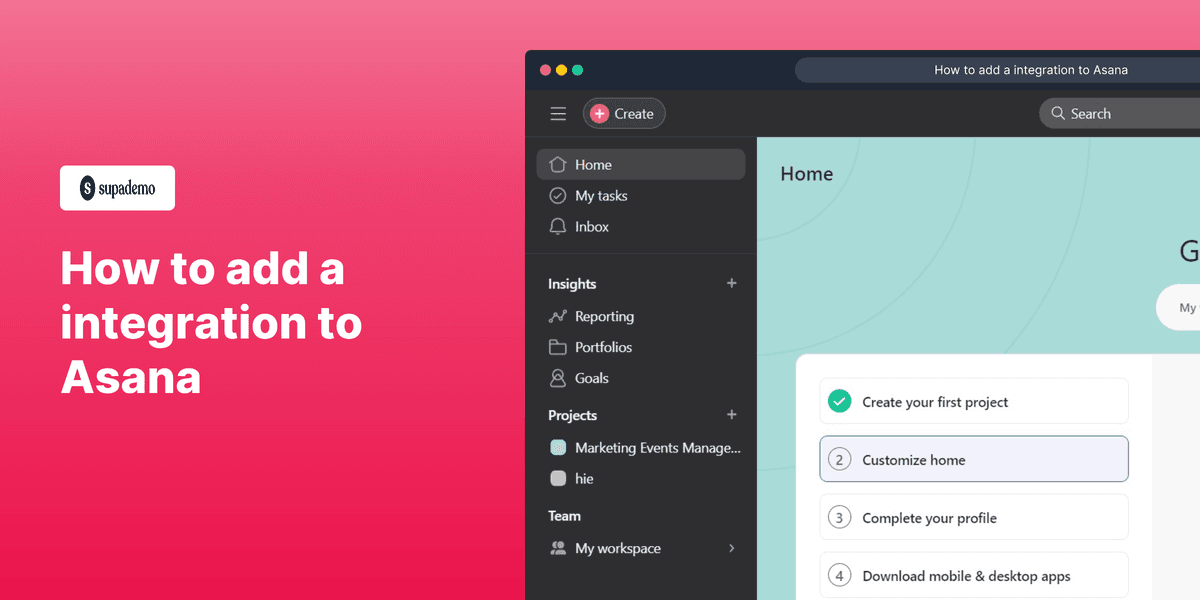
Task: Open the Home icon in sidebar
Action: click(558, 164)
